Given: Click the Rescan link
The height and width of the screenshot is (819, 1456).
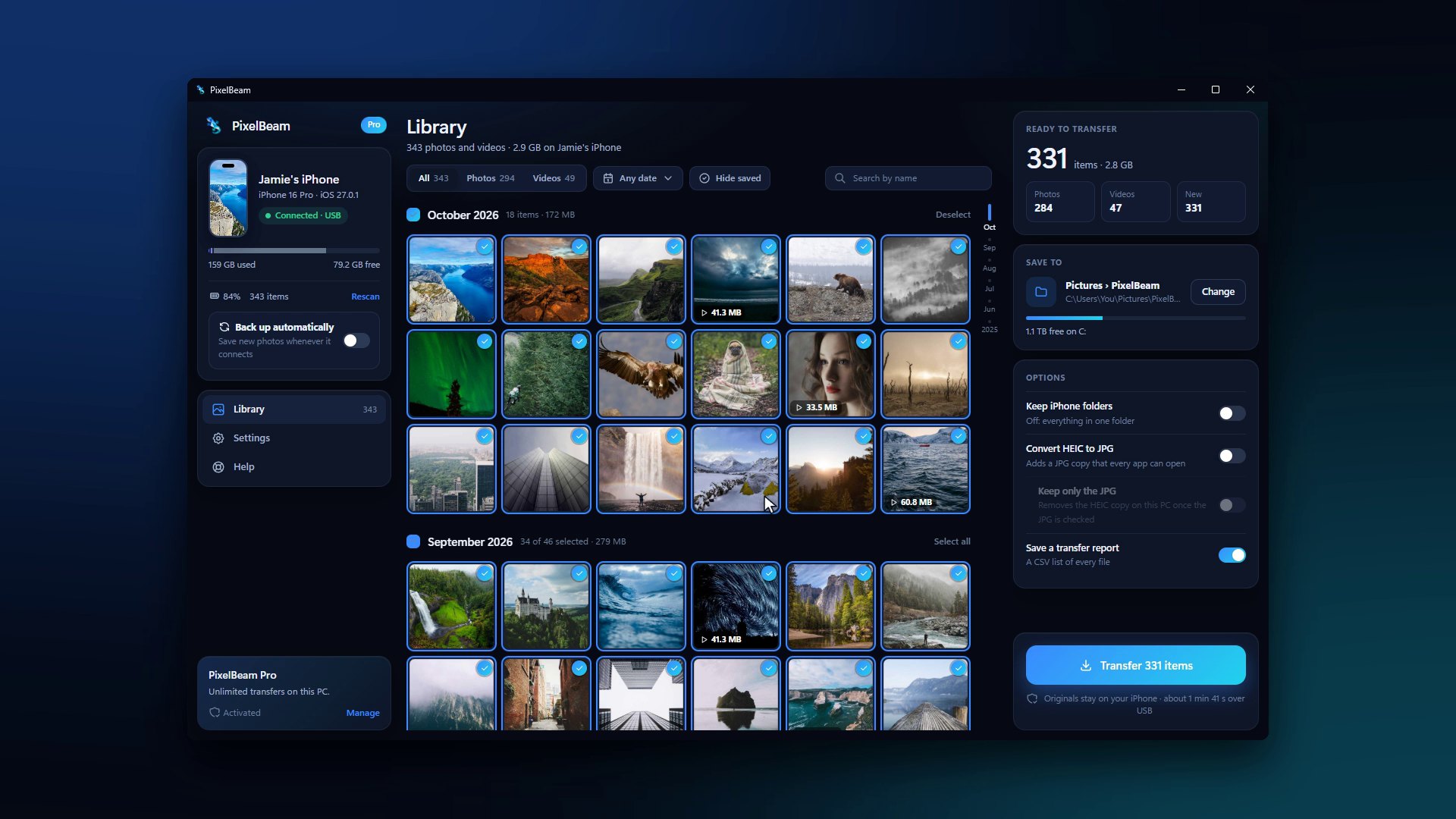Looking at the screenshot, I should click(x=366, y=297).
